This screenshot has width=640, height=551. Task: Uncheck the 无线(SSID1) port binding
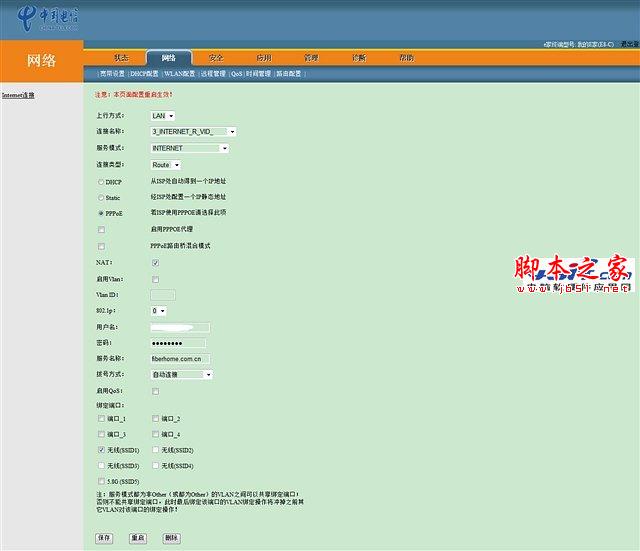[101, 450]
